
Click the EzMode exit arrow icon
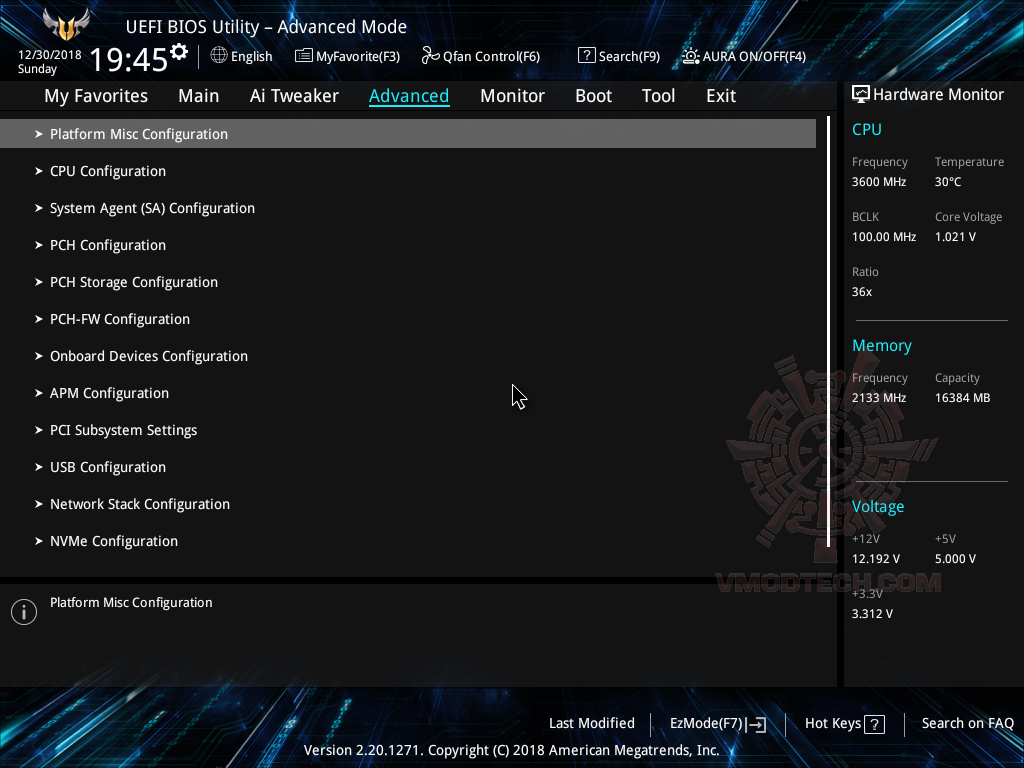coord(756,724)
